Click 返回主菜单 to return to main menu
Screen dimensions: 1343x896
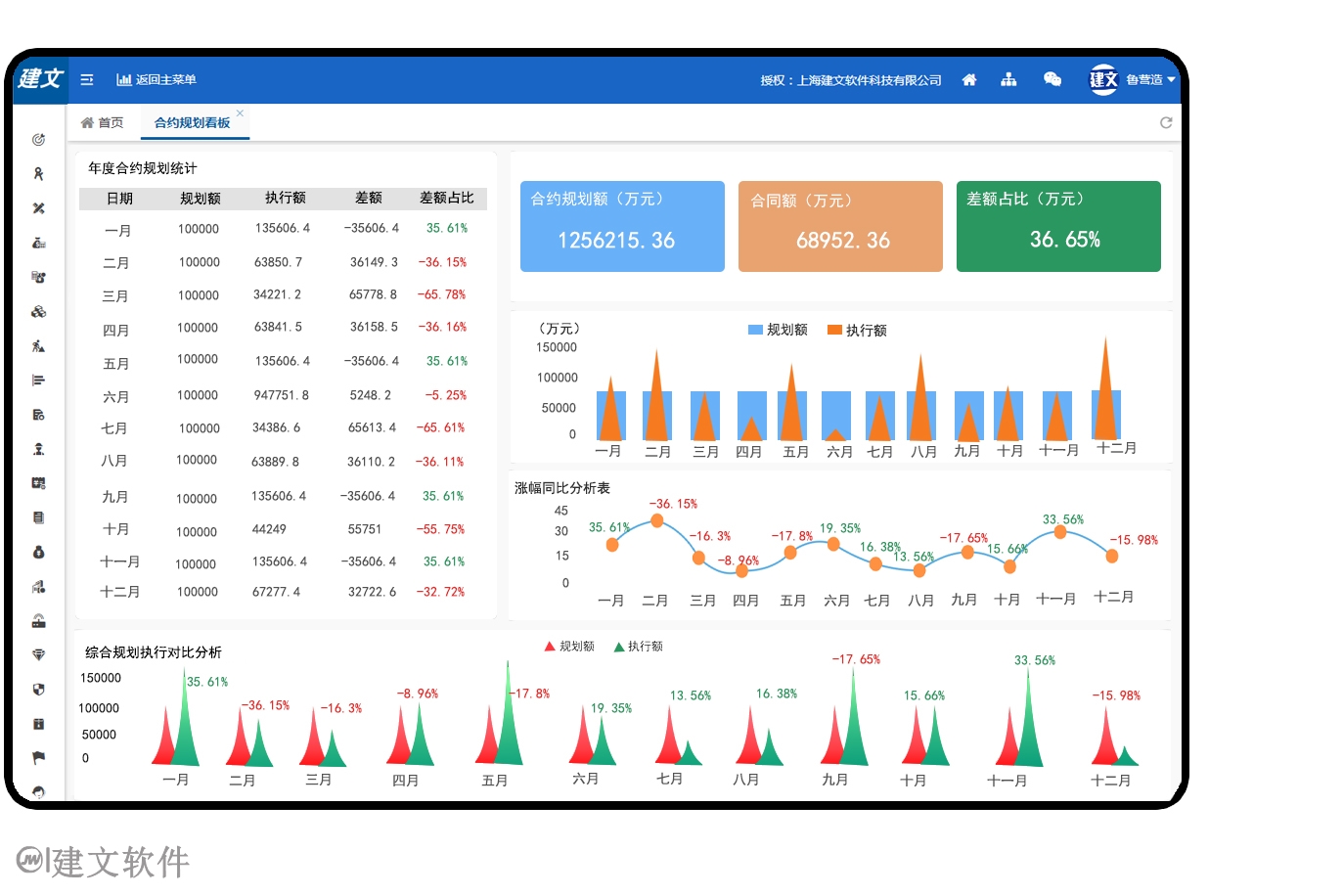click(157, 80)
